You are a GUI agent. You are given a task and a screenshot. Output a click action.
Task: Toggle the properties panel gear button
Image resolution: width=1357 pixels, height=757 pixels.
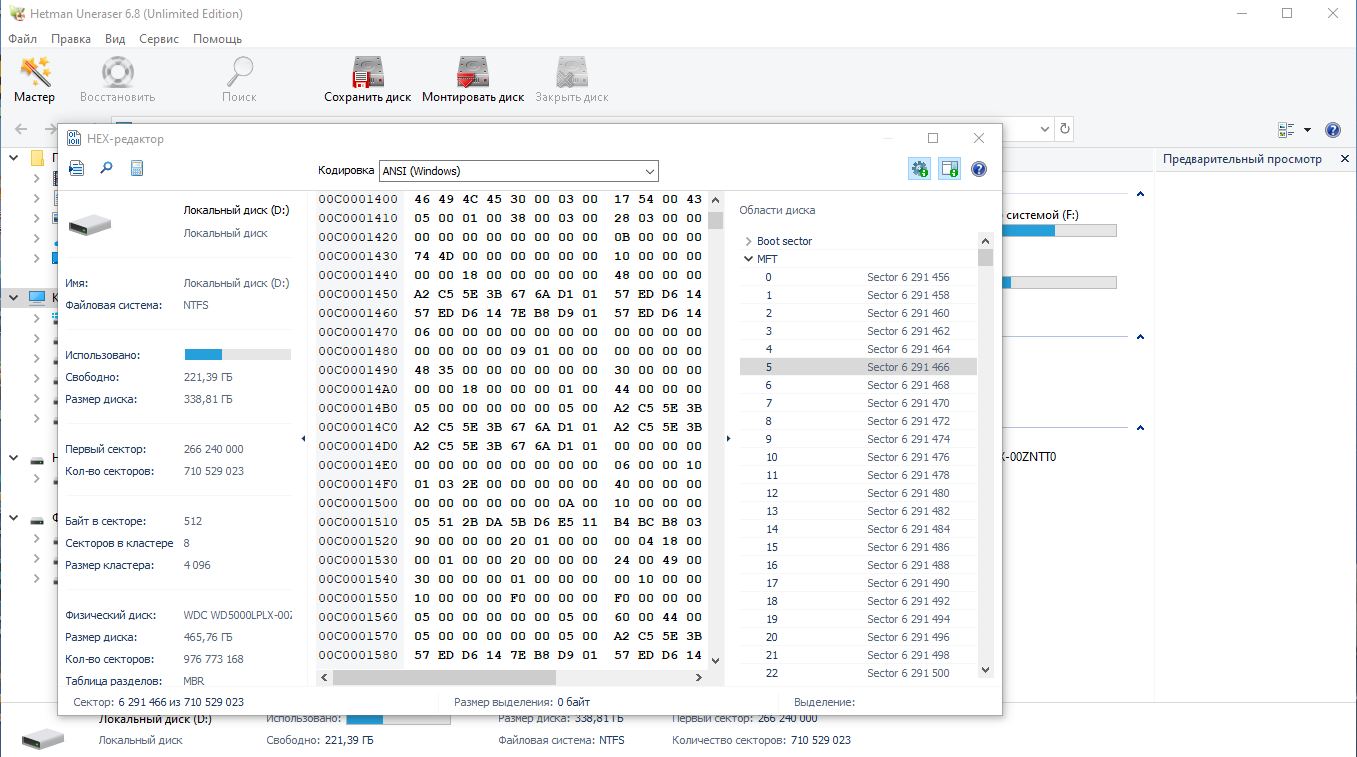[919, 169]
